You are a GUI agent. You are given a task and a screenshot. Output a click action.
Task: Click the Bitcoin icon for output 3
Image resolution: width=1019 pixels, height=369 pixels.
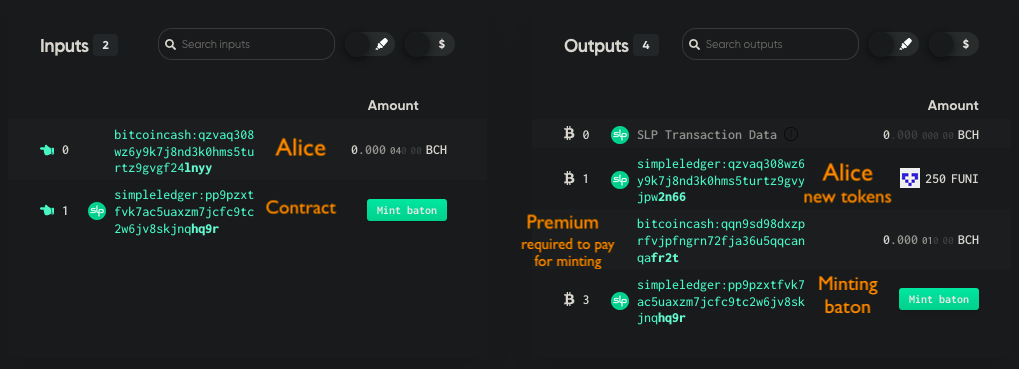[x=570, y=299]
